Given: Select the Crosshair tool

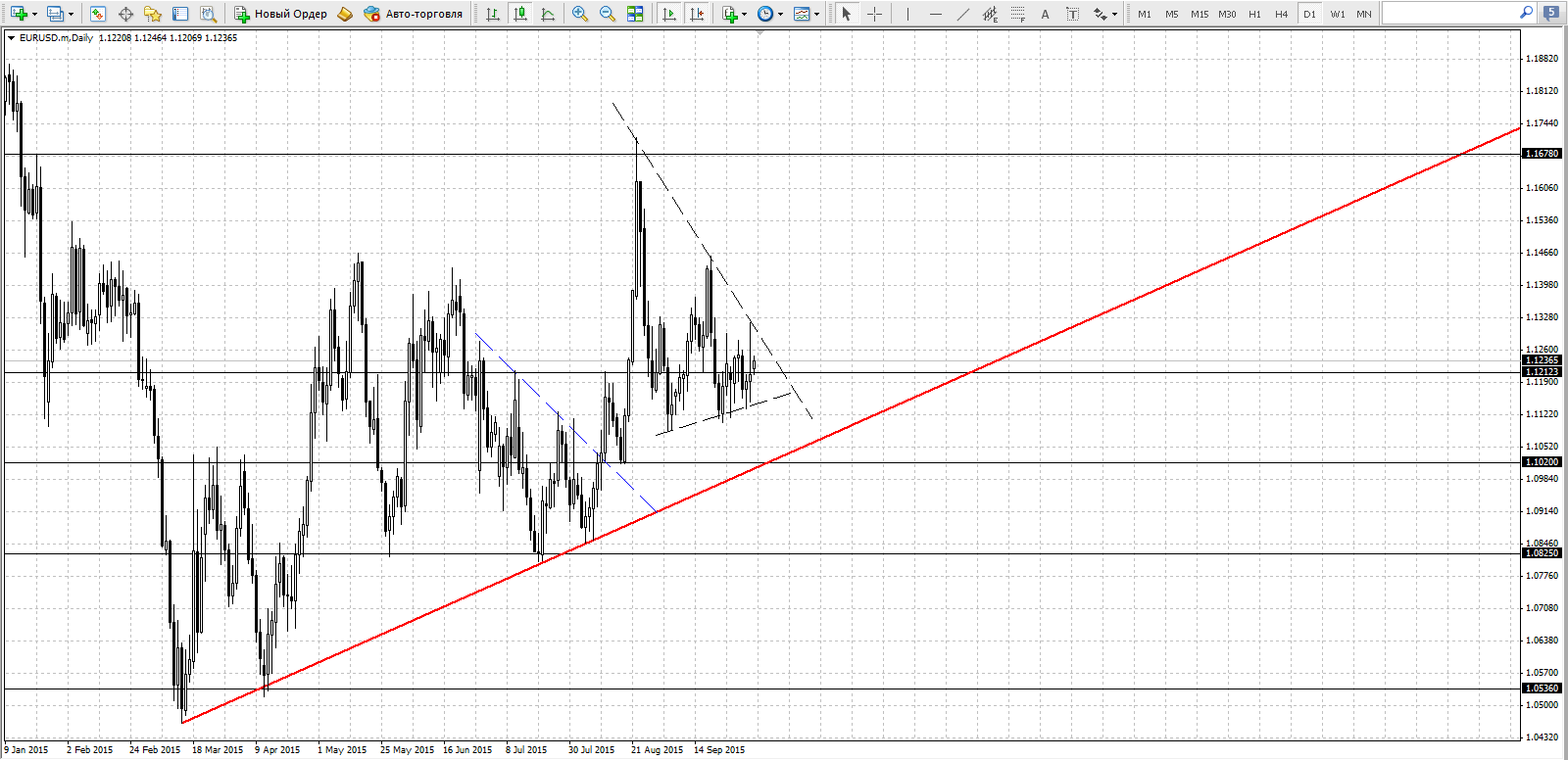Looking at the screenshot, I should pyautogui.click(x=874, y=14).
